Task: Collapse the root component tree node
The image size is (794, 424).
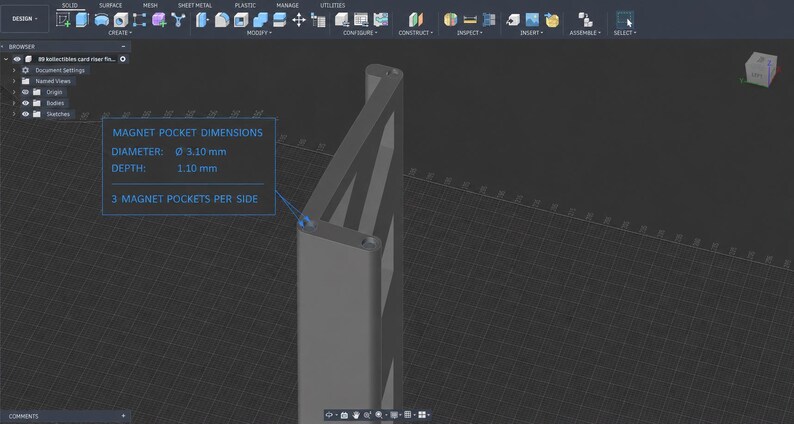Action: (x=6, y=59)
